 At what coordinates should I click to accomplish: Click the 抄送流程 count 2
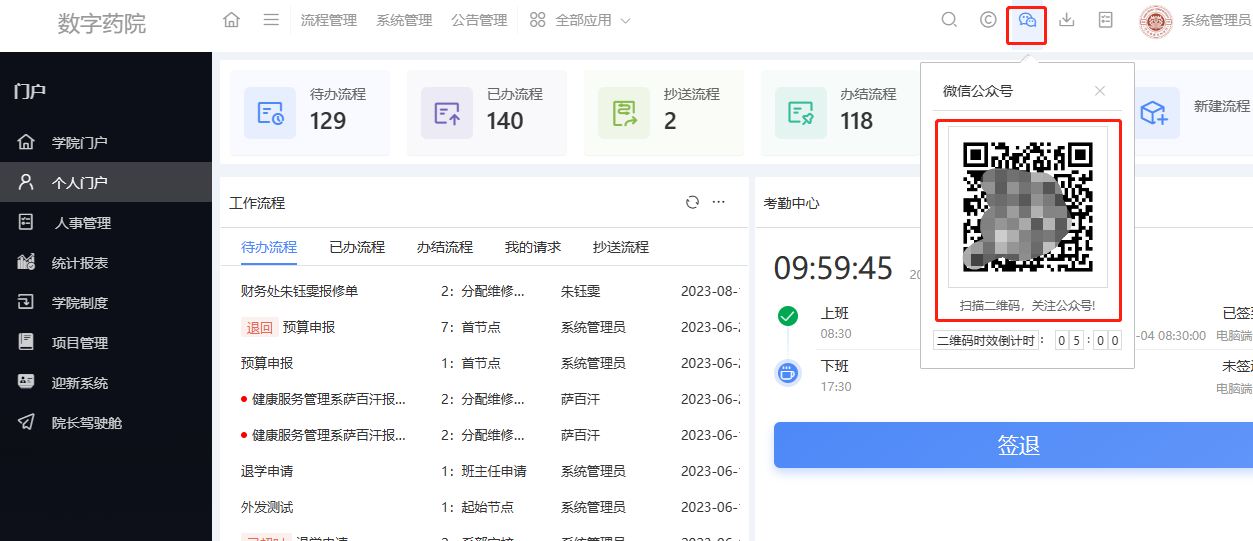tap(670, 121)
